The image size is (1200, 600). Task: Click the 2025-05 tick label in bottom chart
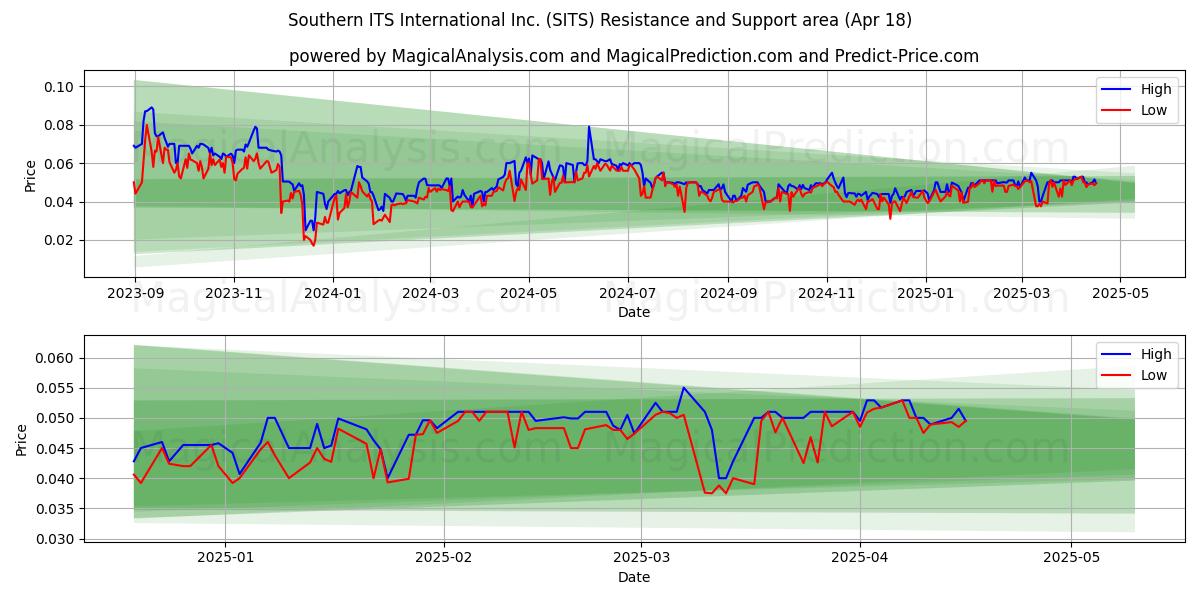point(1071,558)
